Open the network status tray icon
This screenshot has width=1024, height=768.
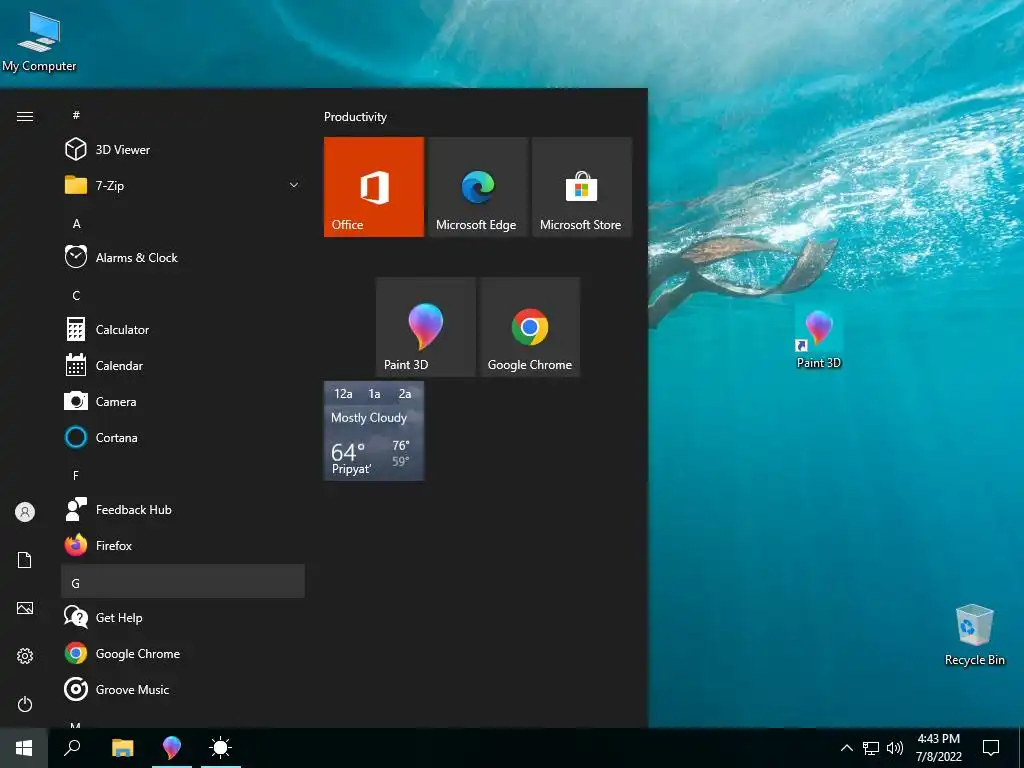click(x=871, y=748)
